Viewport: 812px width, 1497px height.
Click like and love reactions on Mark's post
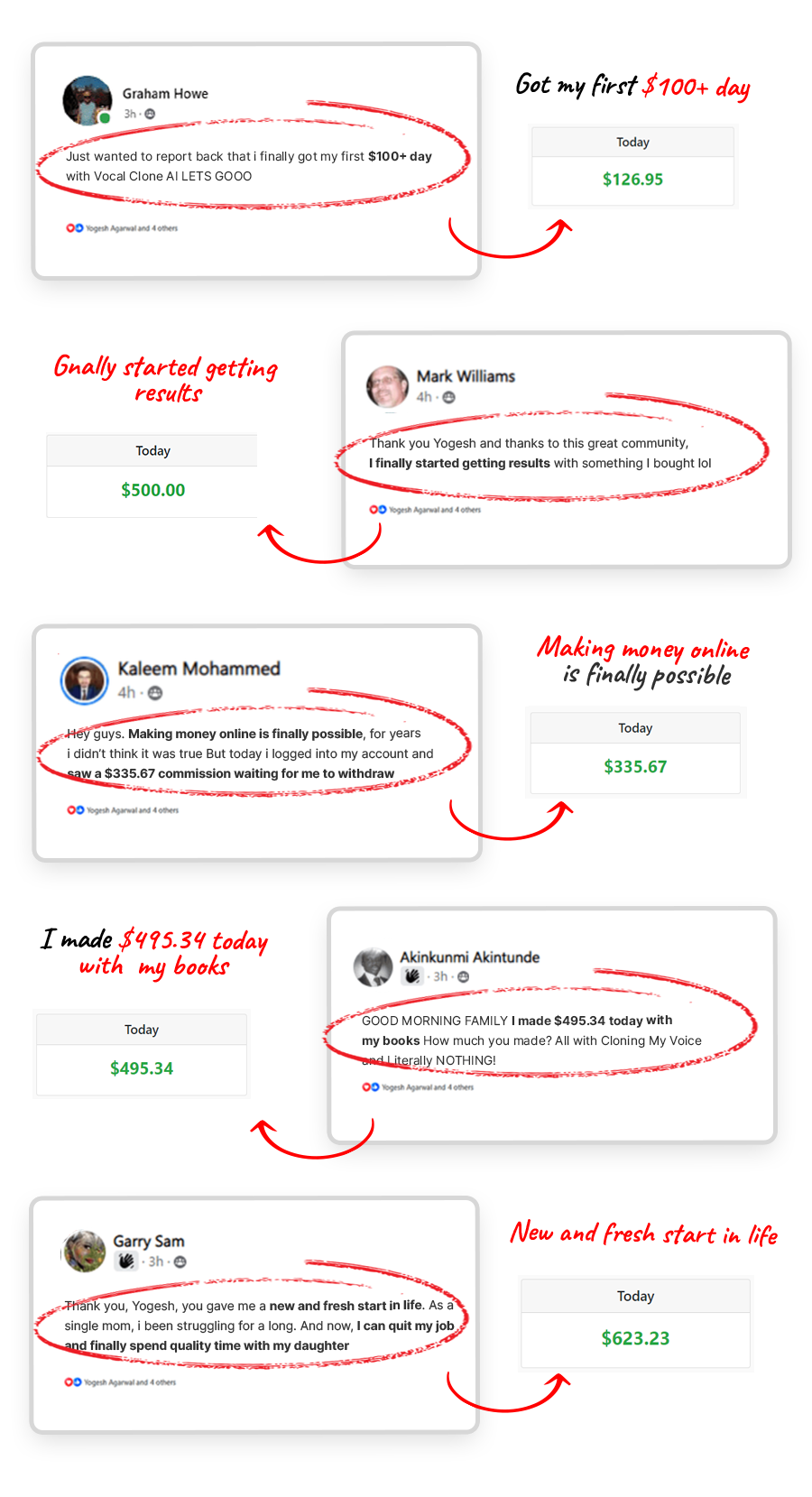pos(377,510)
